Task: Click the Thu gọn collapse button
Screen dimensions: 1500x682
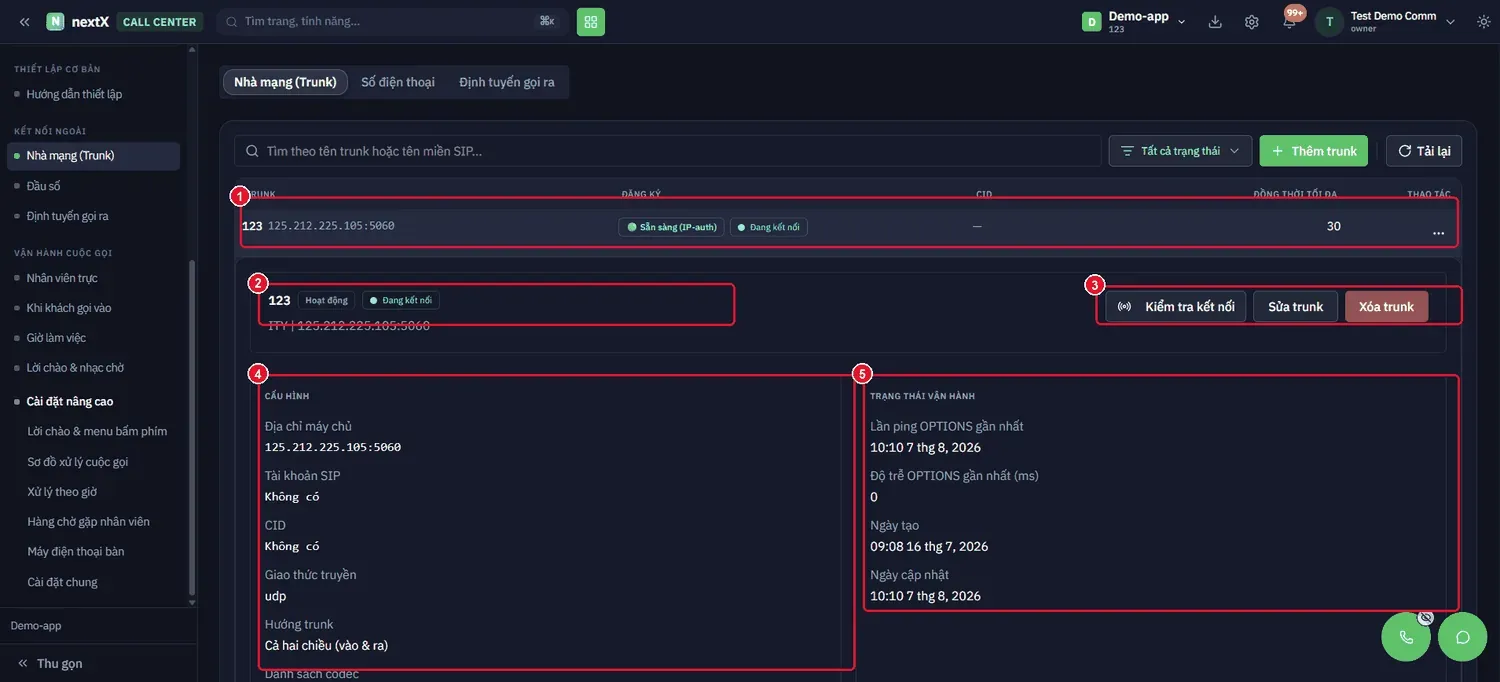Action: coord(50,663)
